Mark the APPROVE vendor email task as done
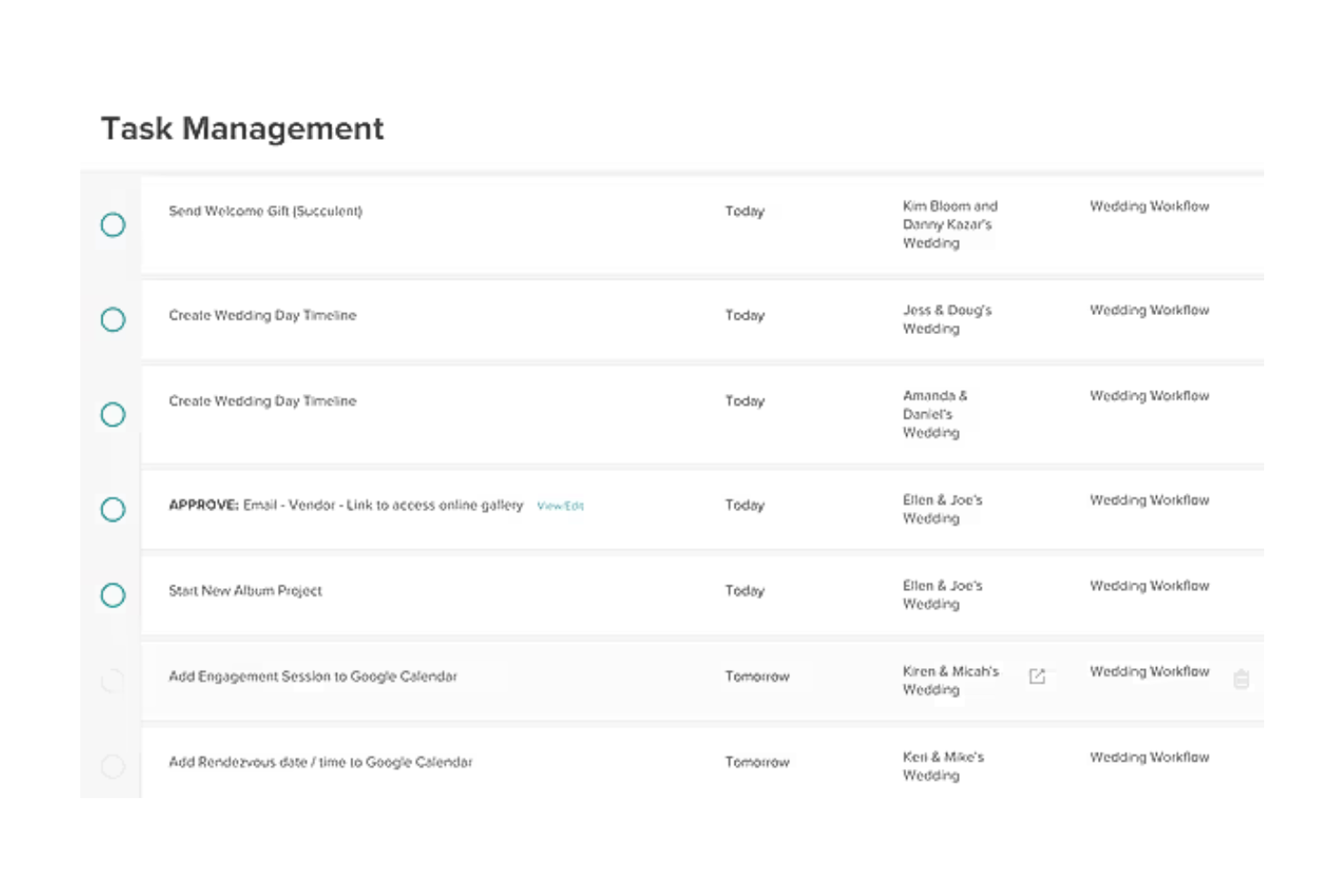 click(113, 509)
